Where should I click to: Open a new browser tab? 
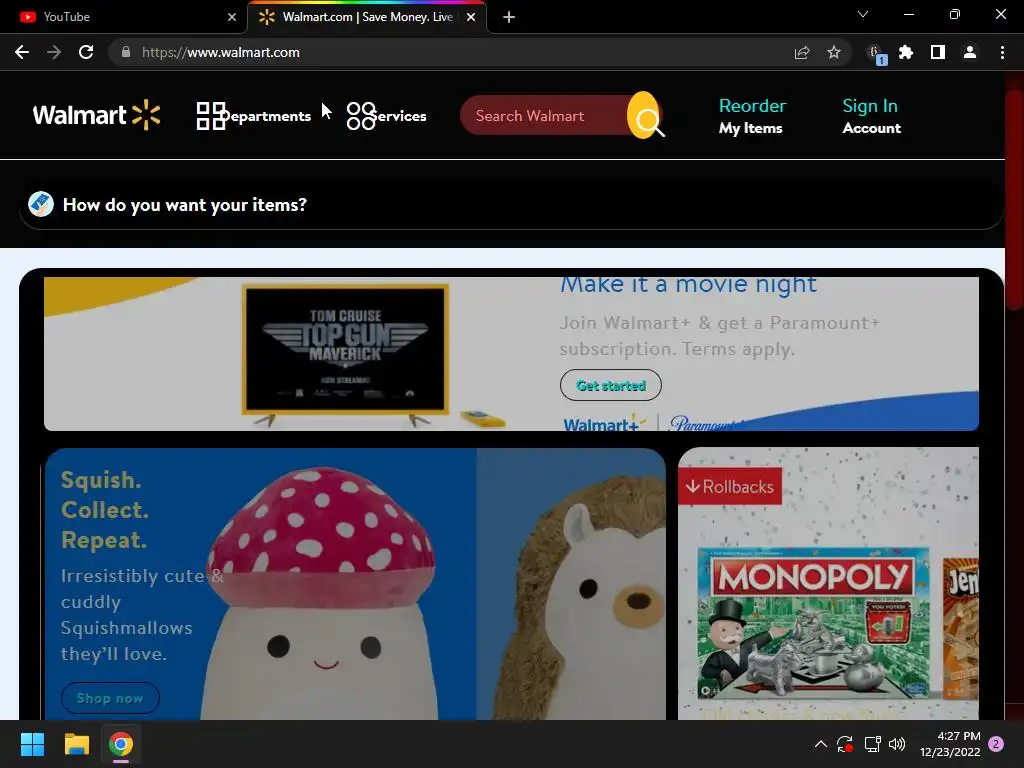(509, 17)
